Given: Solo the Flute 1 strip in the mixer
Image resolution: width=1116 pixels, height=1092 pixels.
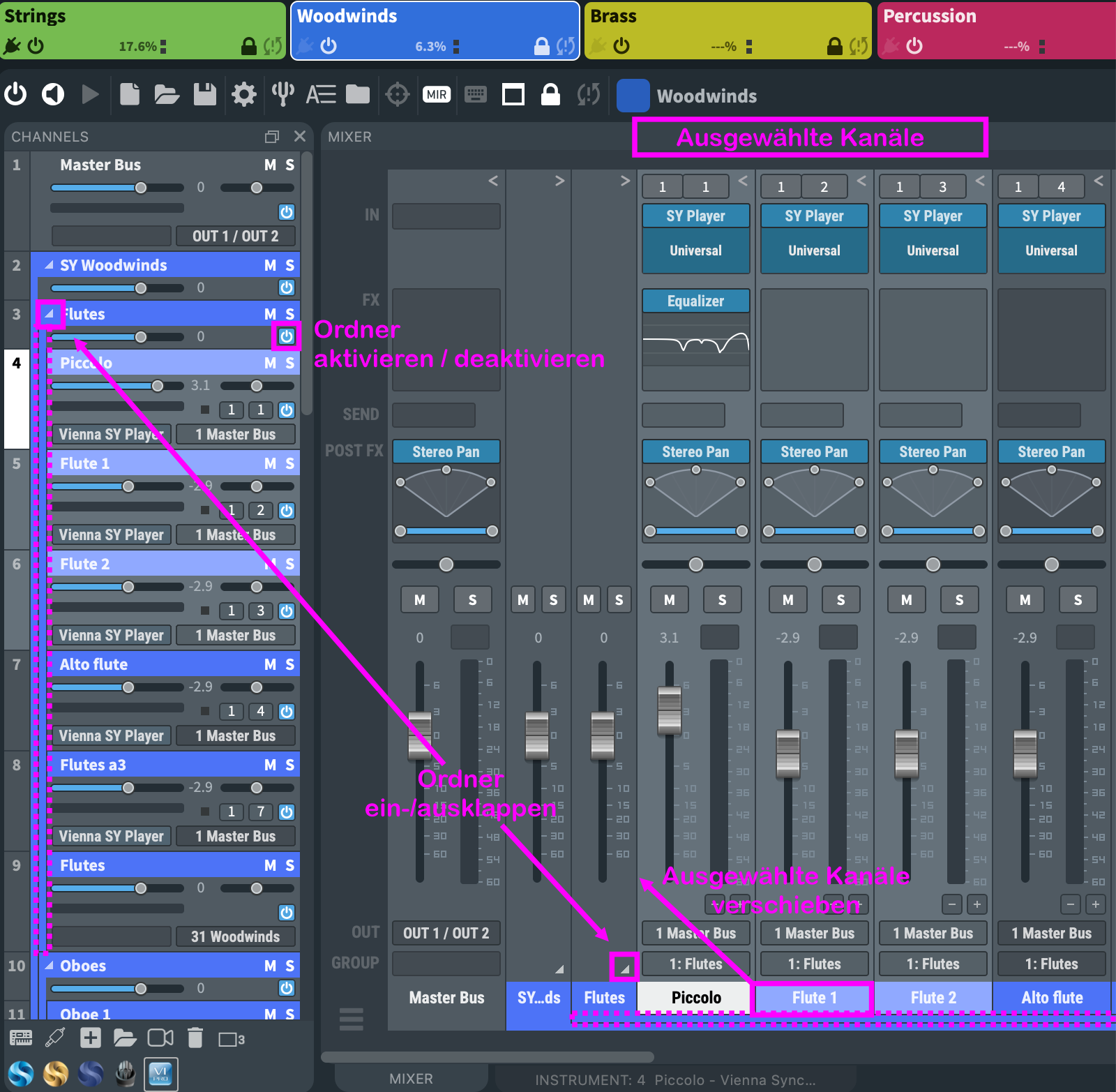Looking at the screenshot, I should [840, 599].
